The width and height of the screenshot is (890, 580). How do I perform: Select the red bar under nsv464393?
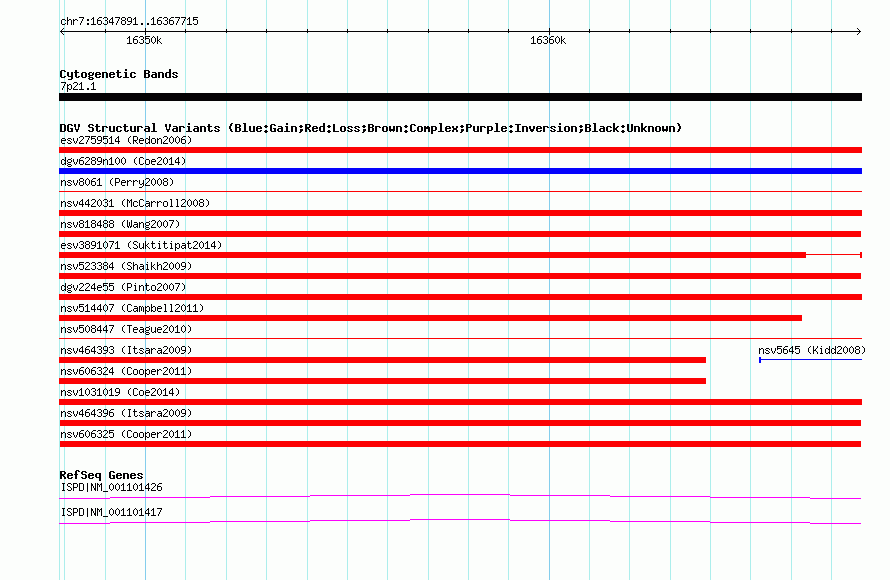coord(383,360)
